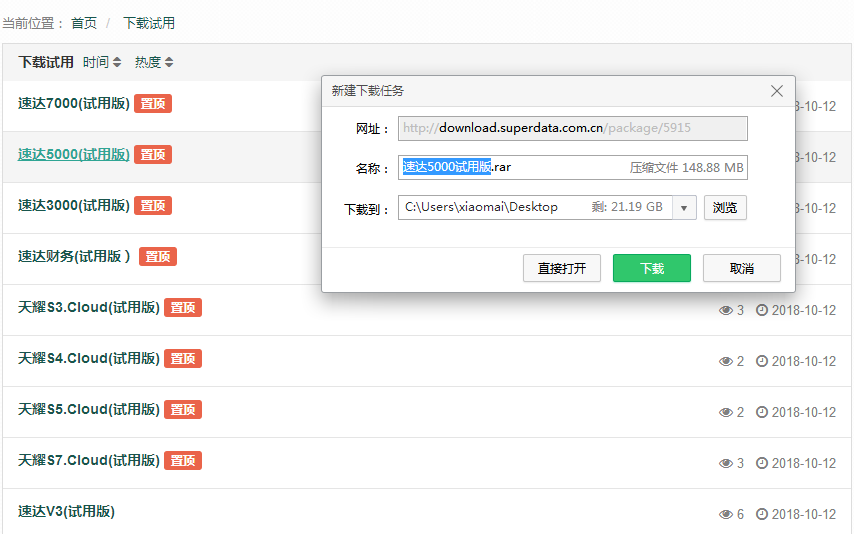Click the 网址 download URL field

click(572, 128)
